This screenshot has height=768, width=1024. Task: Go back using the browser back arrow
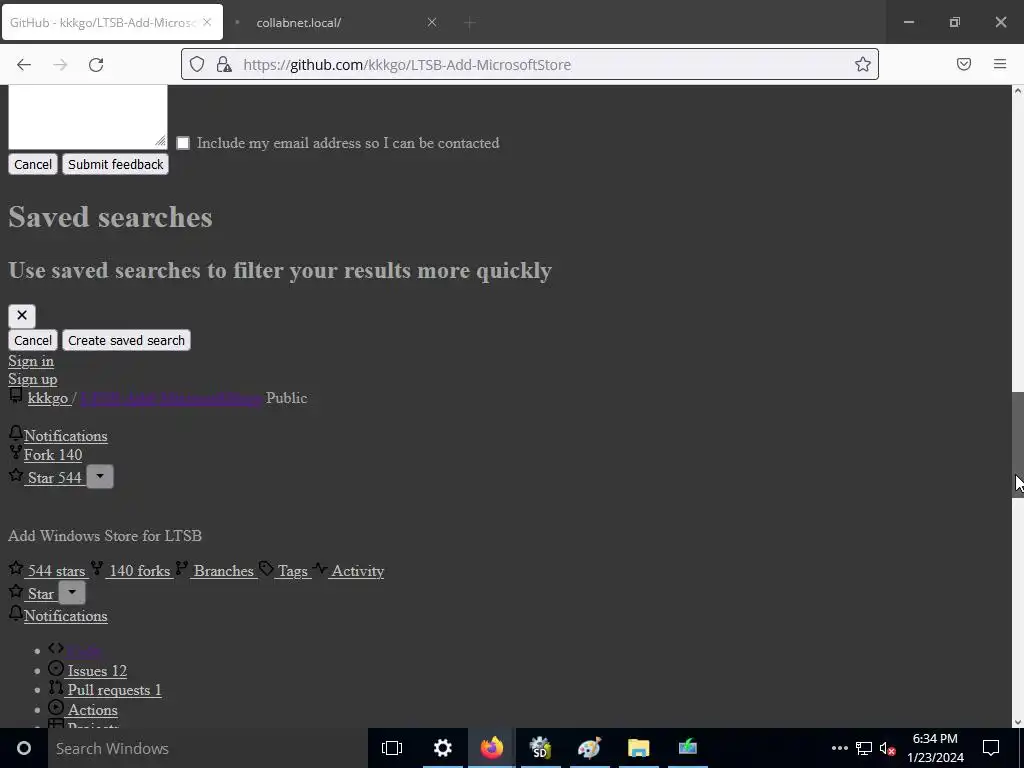(24, 65)
